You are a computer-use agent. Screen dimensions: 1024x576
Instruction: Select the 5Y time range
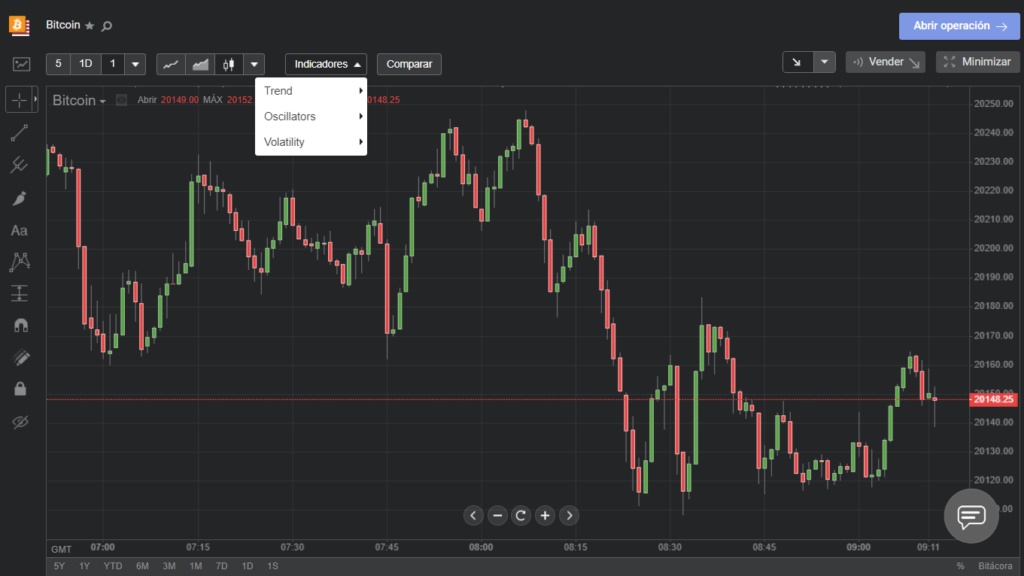(x=59, y=566)
